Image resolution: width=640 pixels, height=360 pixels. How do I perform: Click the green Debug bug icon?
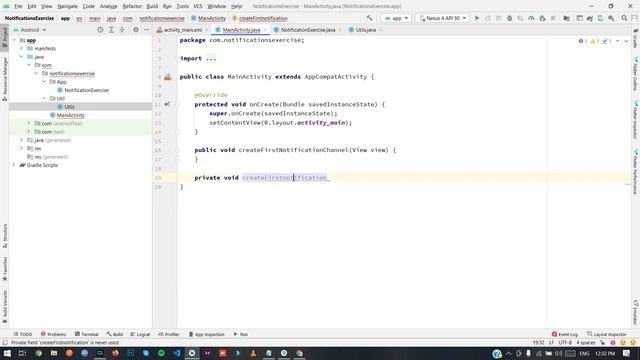coord(509,18)
